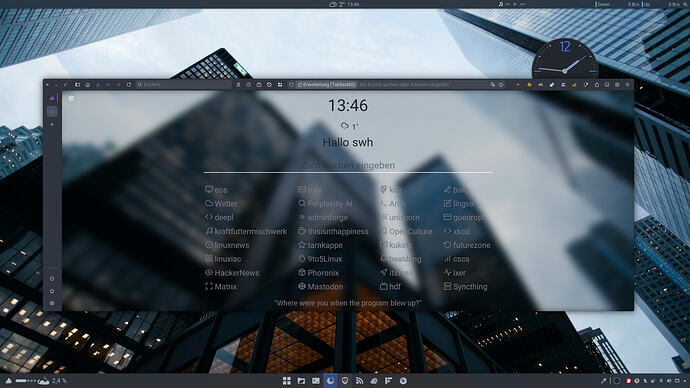The height and width of the screenshot is (388, 690).
Task: Click the volume icon in the system tray
Action: [x=669, y=381]
